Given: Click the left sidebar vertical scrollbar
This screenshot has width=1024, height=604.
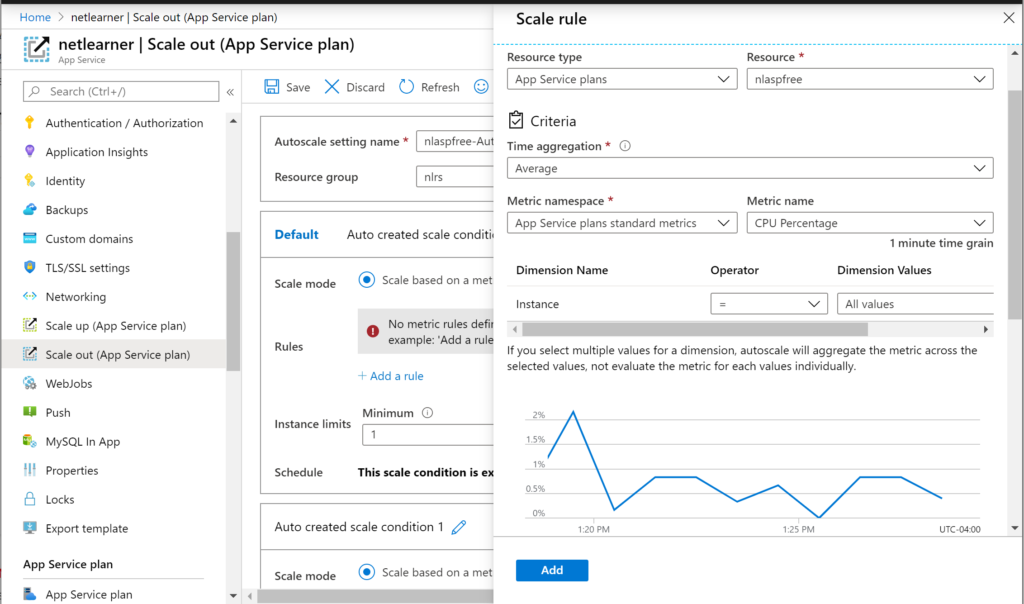Looking at the screenshot, I should click(x=233, y=301).
